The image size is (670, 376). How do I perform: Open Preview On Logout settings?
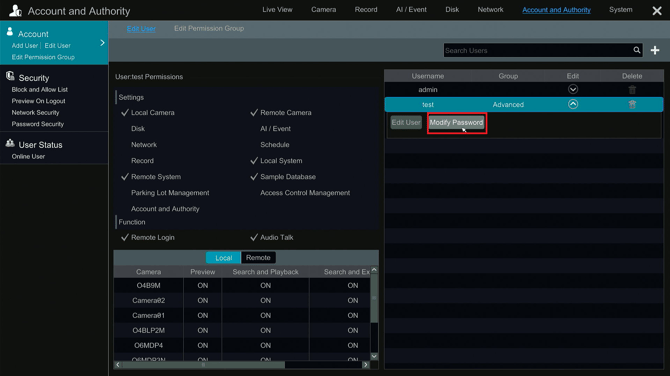pos(38,101)
